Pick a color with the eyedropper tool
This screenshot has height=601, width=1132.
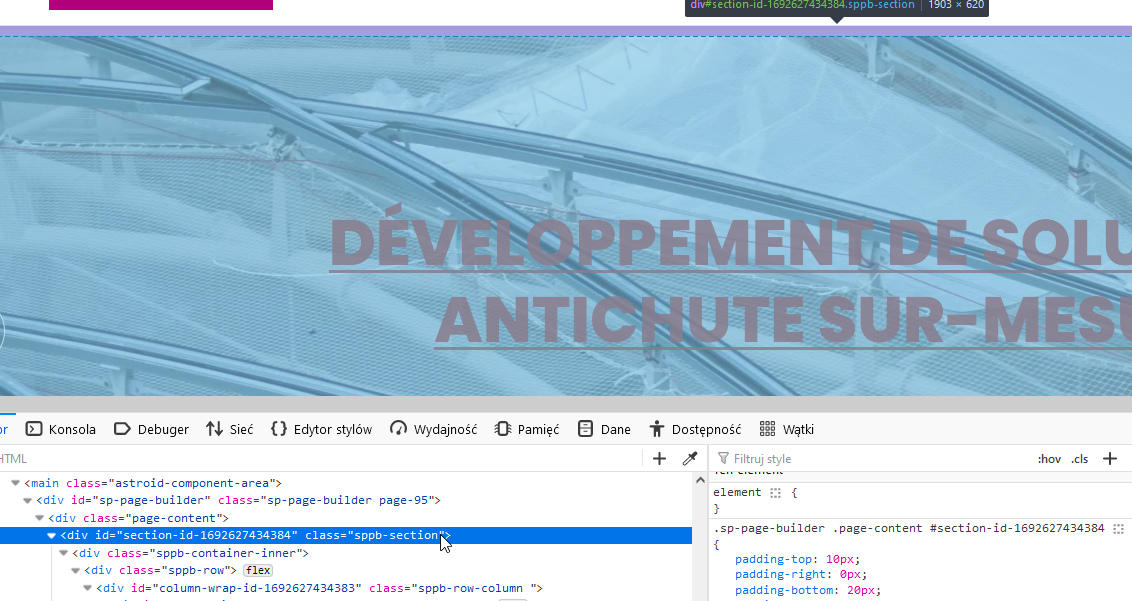pos(689,458)
